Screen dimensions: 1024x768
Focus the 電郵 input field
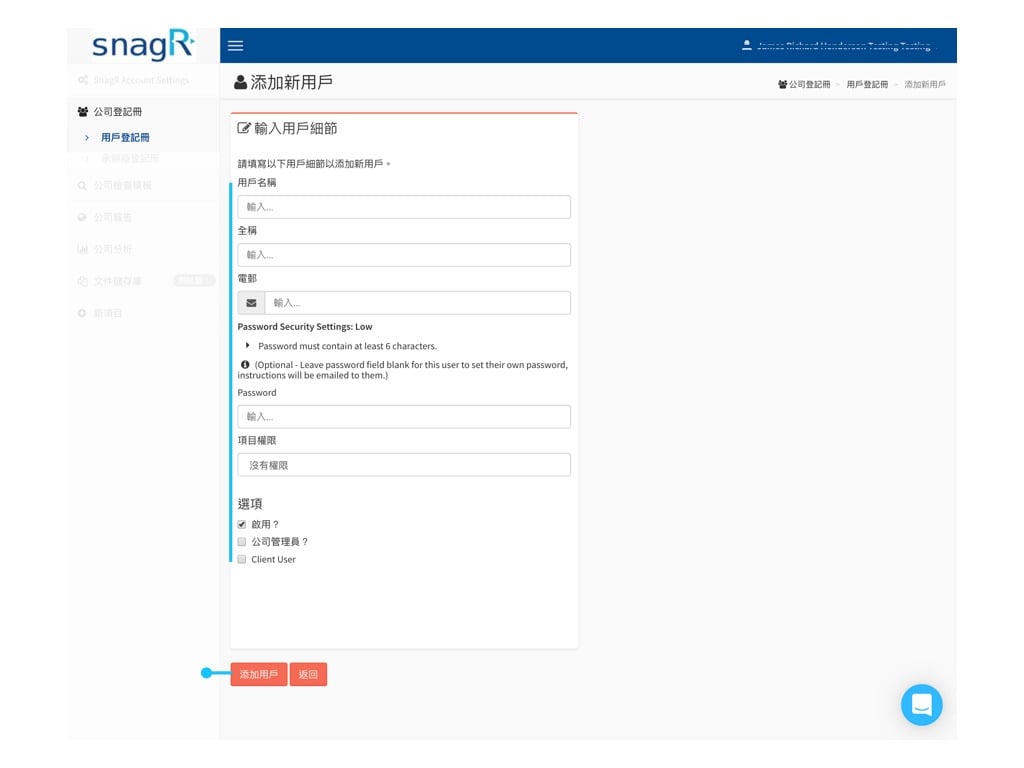click(x=417, y=303)
